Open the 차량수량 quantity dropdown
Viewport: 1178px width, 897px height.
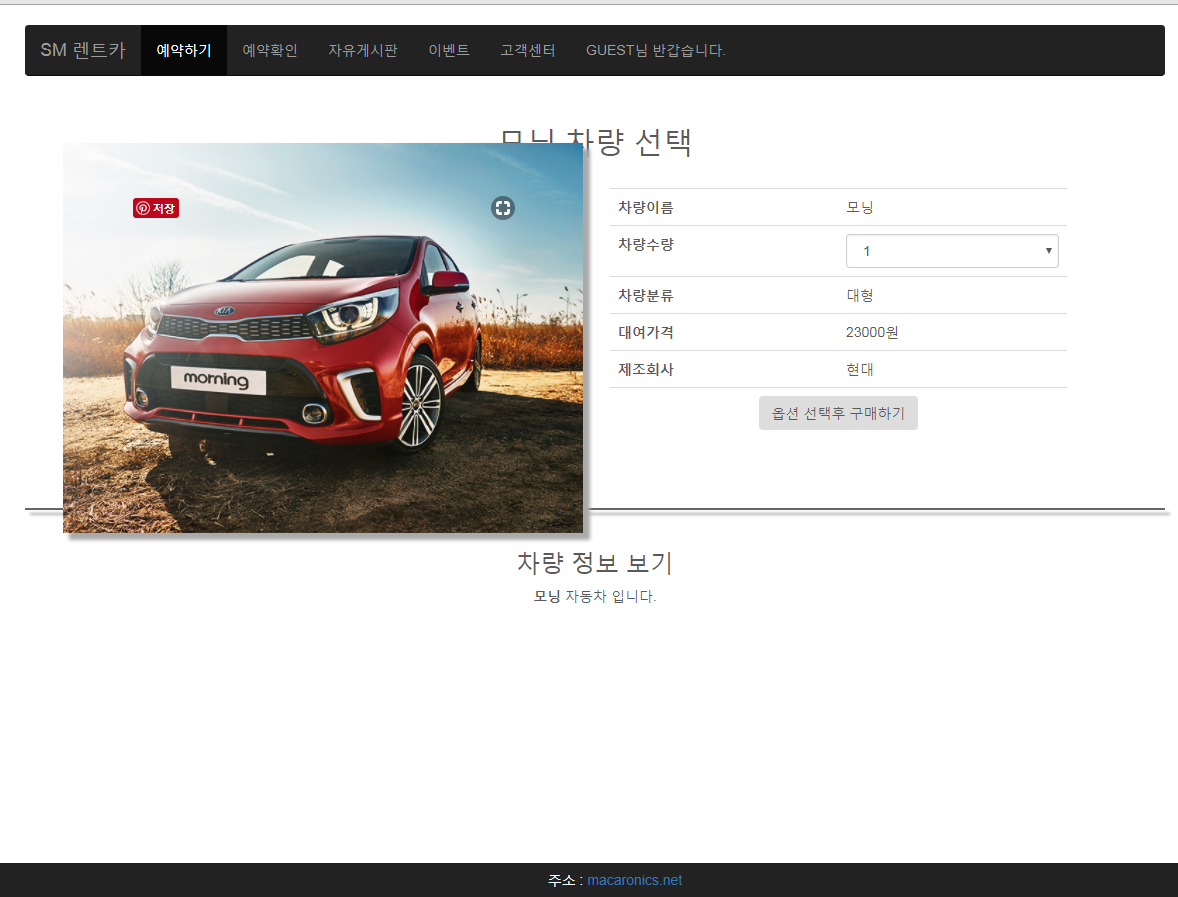pyautogui.click(x=952, y=251)
